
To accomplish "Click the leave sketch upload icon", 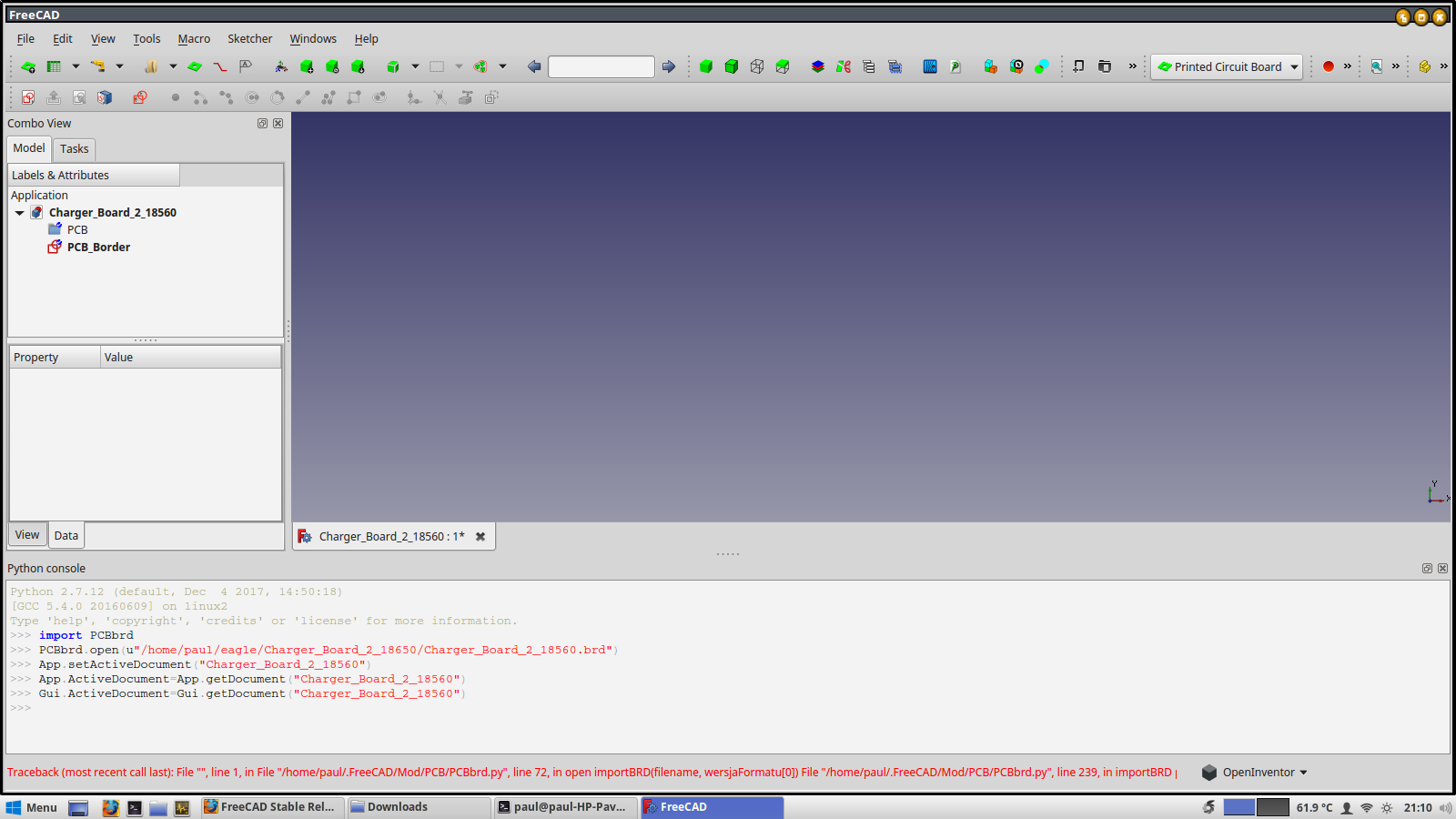I will [54, 97].
